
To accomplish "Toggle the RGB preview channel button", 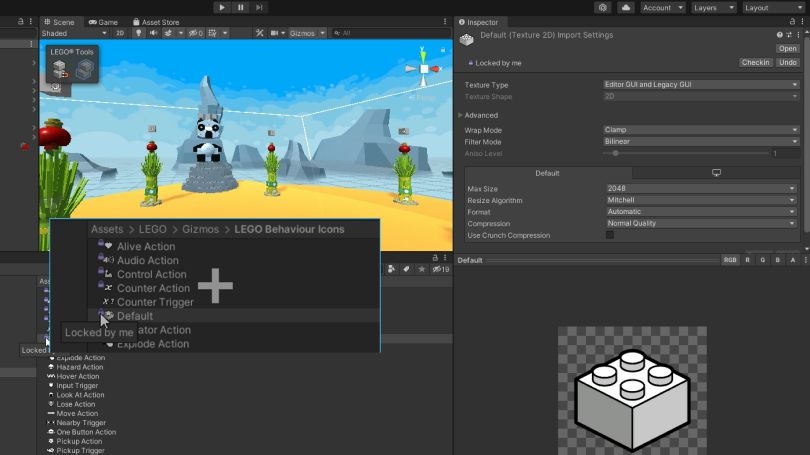I will [x=730, y=260].
